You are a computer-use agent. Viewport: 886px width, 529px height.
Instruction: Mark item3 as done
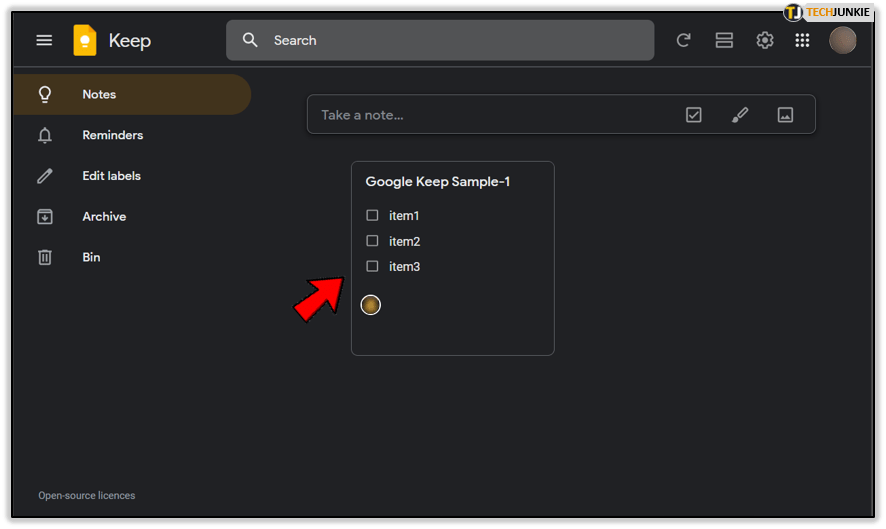tap(372, 266)
